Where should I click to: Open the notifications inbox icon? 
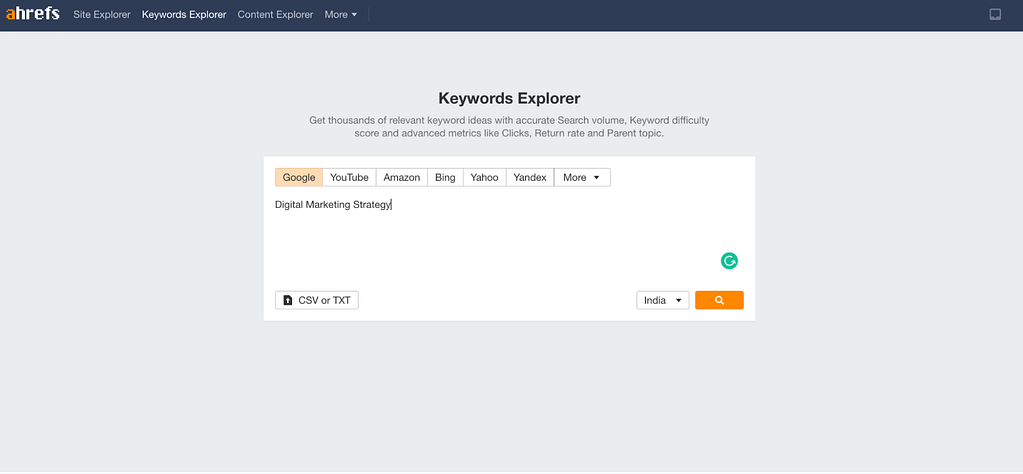pyautogui.click(x=995, y=14)
